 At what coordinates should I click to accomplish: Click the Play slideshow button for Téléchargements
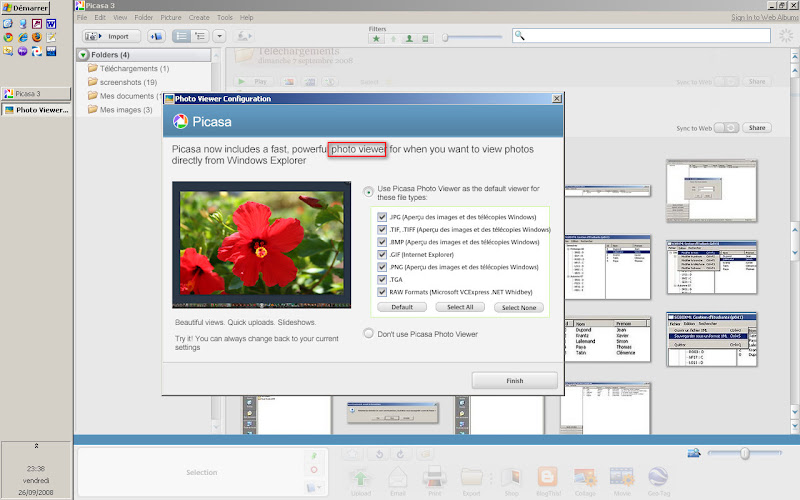click(253, 82)
